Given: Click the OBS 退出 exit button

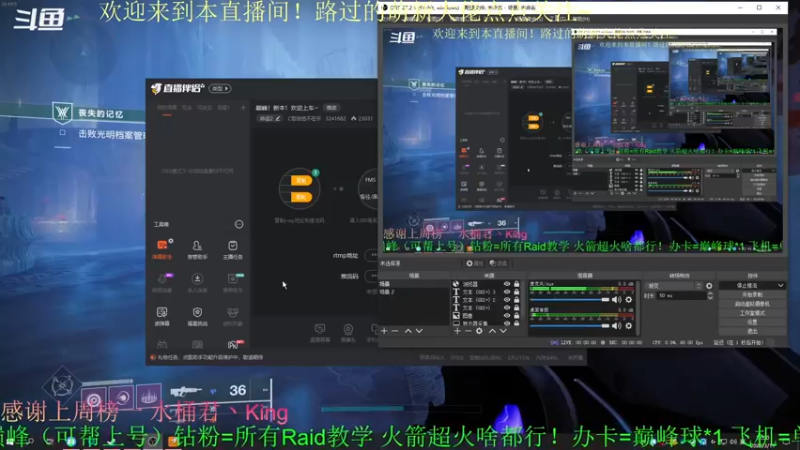Looking at the screenshot, I should pos(752,332).
